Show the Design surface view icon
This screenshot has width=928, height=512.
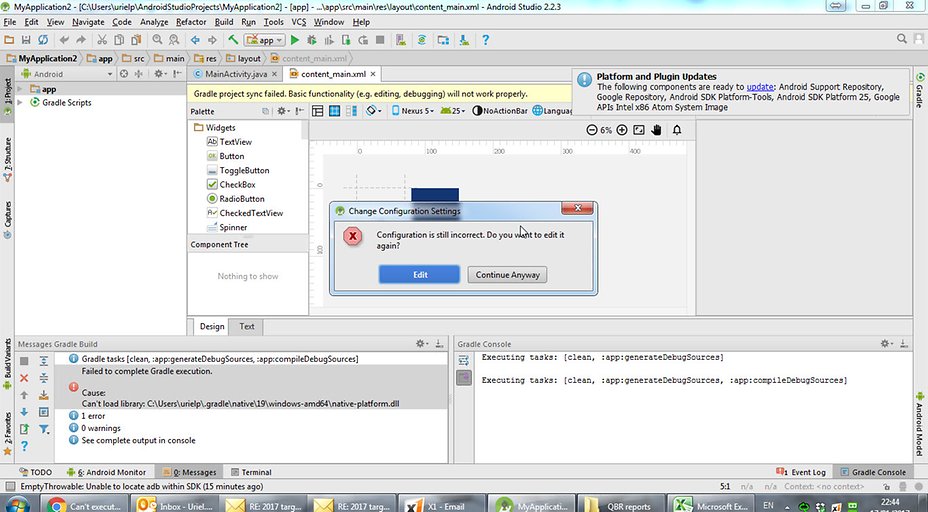(318, 111)
